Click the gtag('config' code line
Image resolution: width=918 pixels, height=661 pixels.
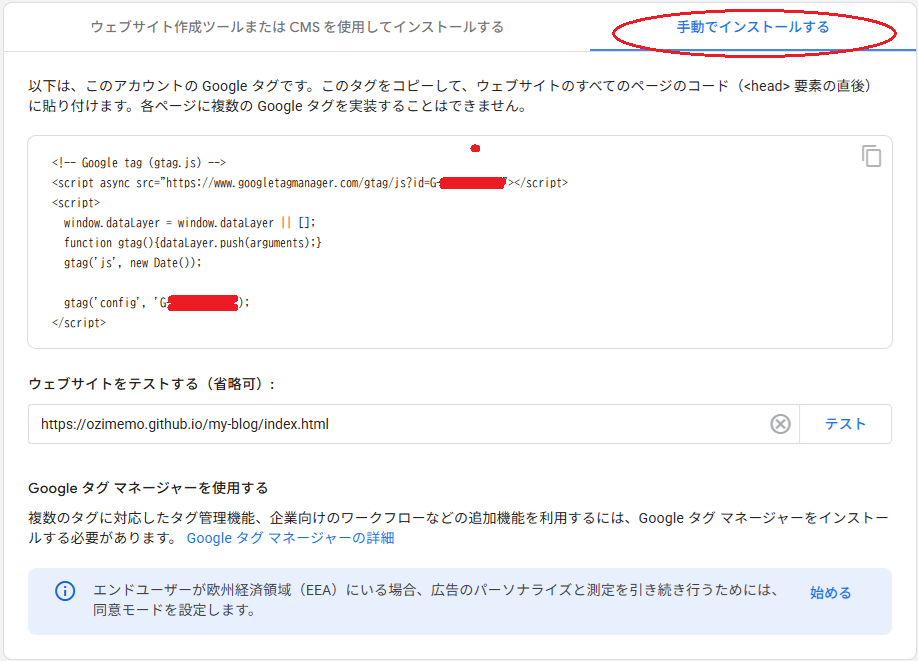(x=156, y=303)
